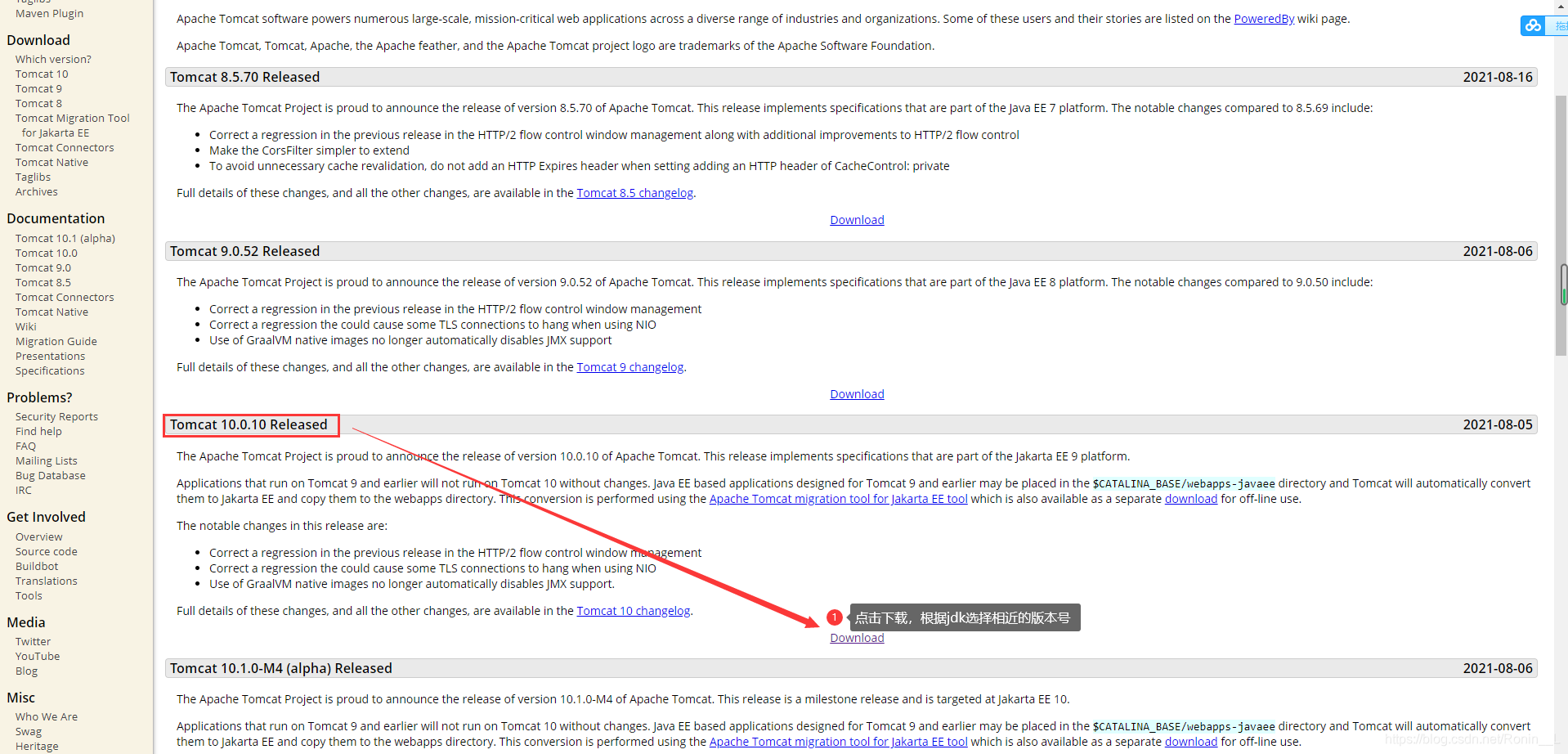Viewport: 1568px width, 754px height.
Task: Open the Who We Are link
Action: point(47,716)
